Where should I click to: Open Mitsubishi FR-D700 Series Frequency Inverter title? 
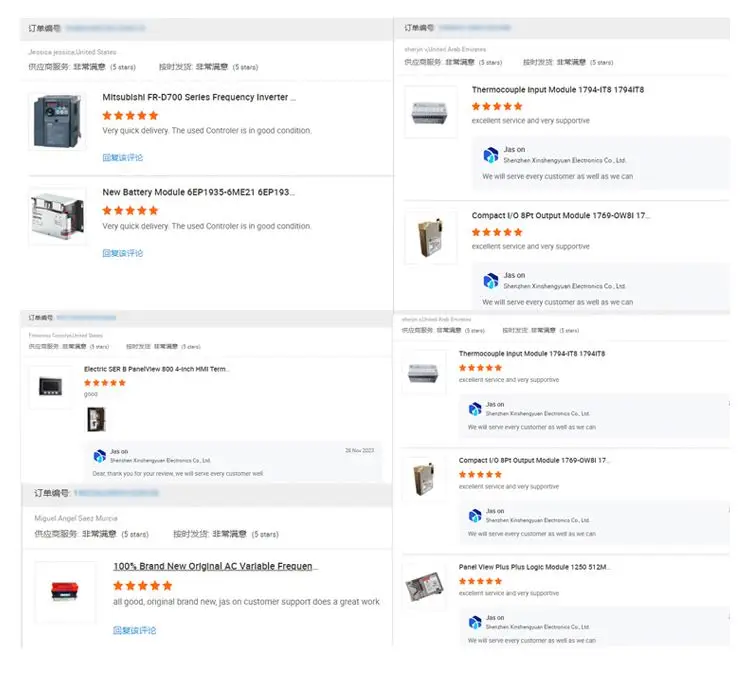click(x=199, y=98)
